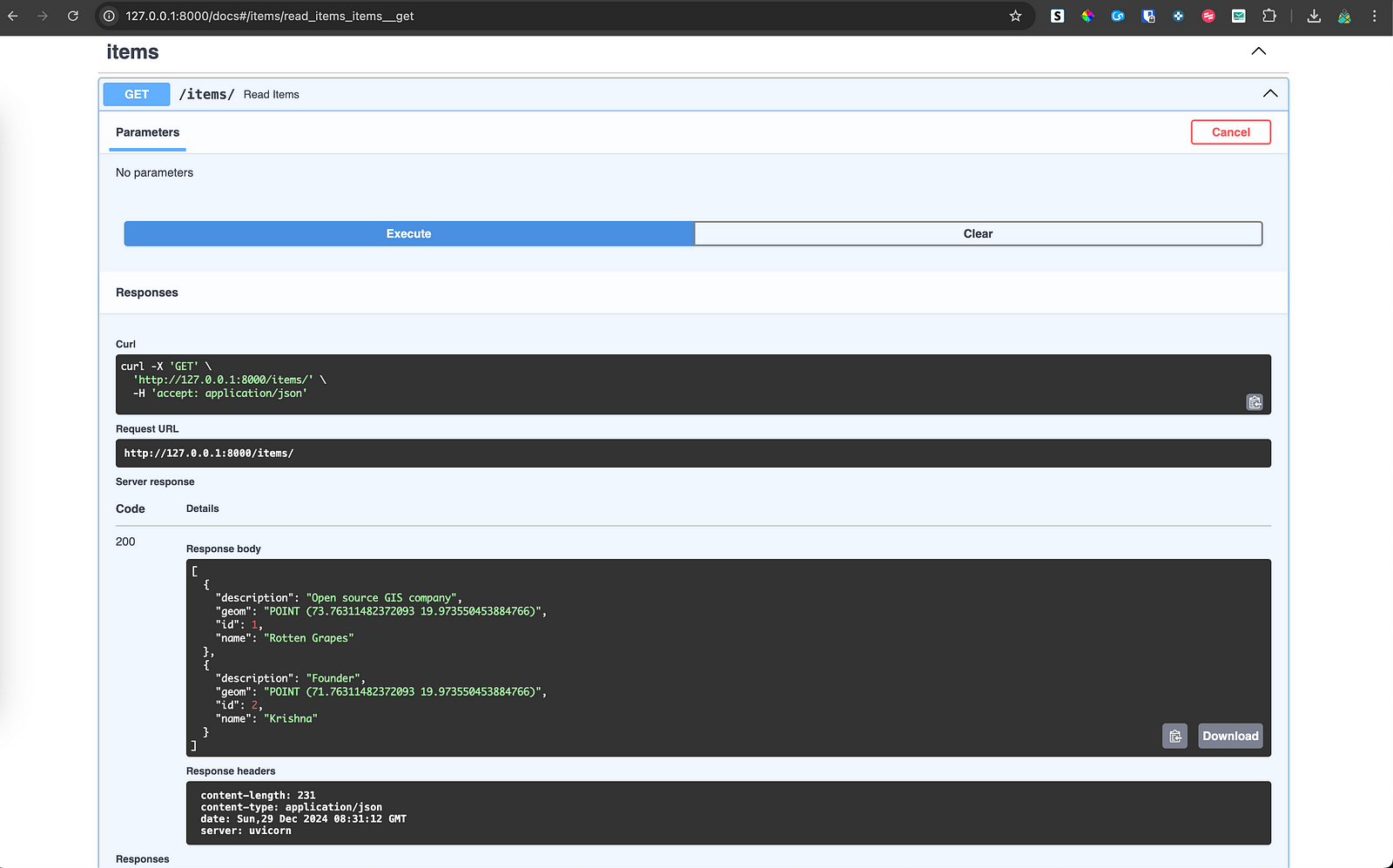Screen dimensions: 1393x868
Task: Reload the page
Action: pyautogui.click(x=73, y=16)
